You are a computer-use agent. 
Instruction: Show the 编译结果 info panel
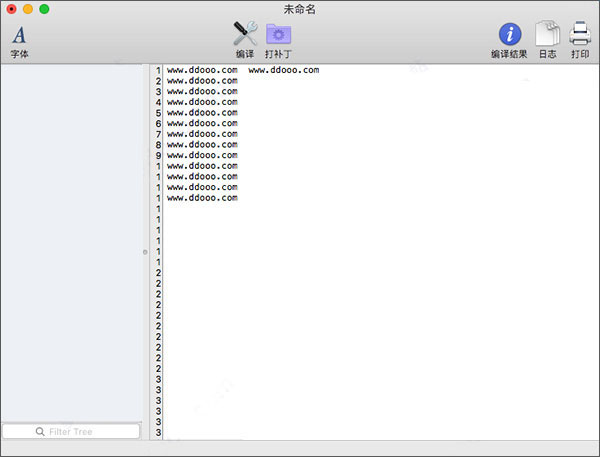tap(509, 41)
